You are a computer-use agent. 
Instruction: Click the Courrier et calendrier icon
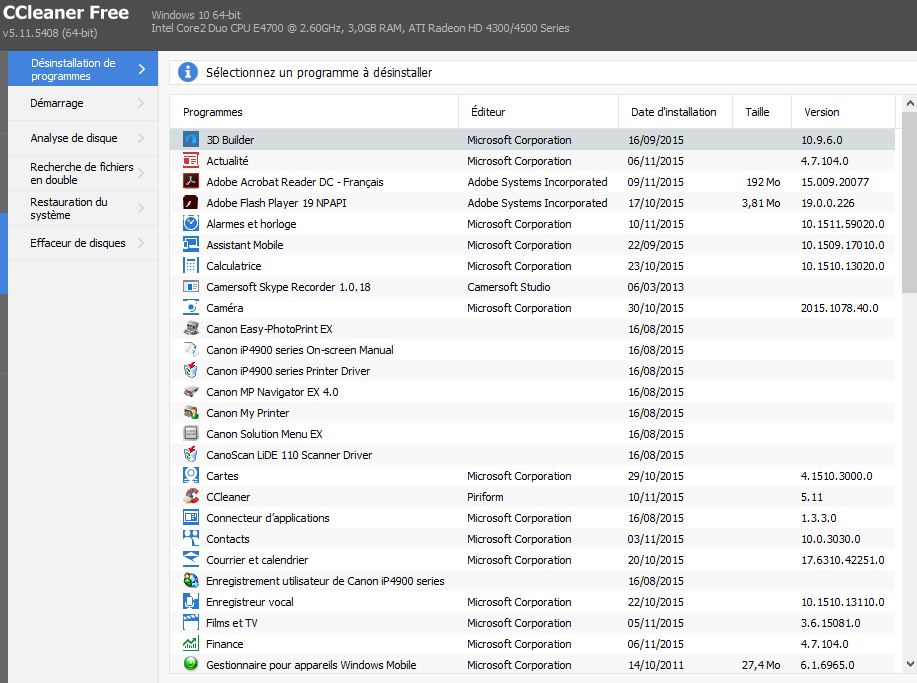(x=191, y=560)
